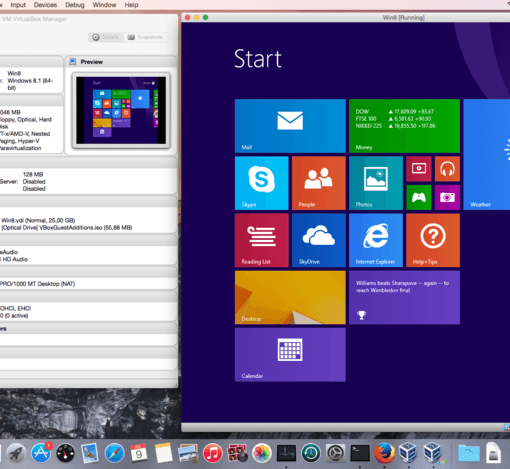Open the Weather tile

point(487,155)
